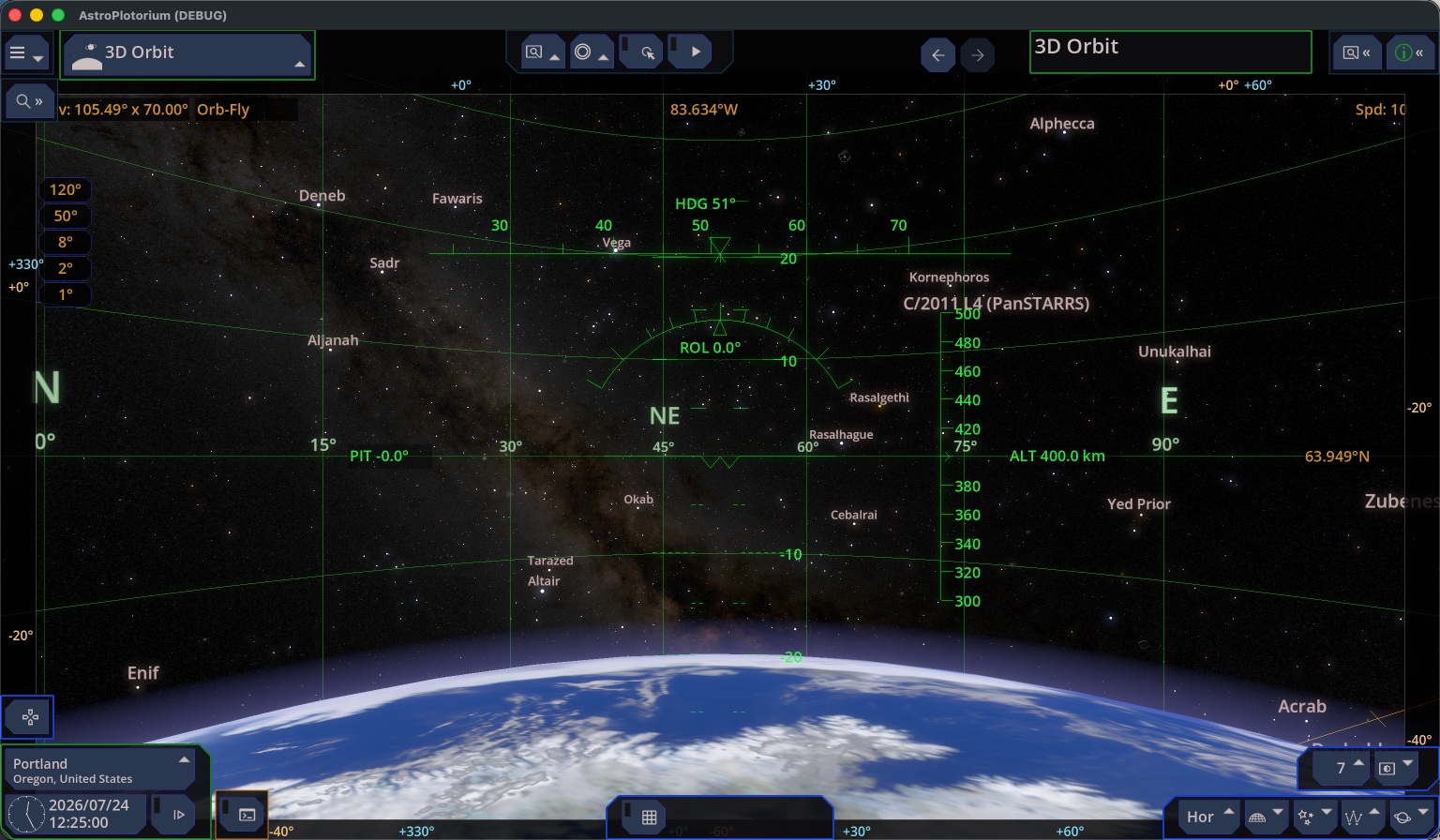
Task: Set field of view to 2°
Action: 65,268
